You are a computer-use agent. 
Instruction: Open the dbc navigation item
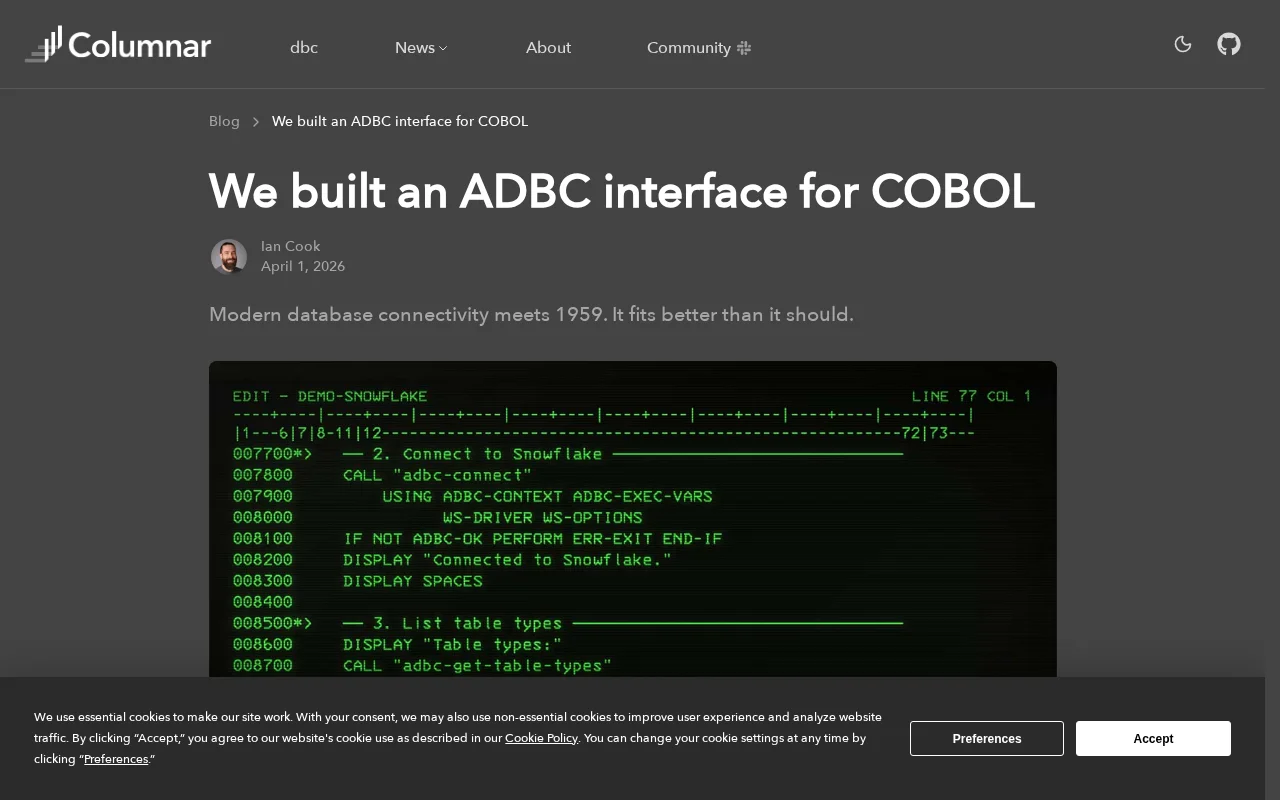point(304,47)
